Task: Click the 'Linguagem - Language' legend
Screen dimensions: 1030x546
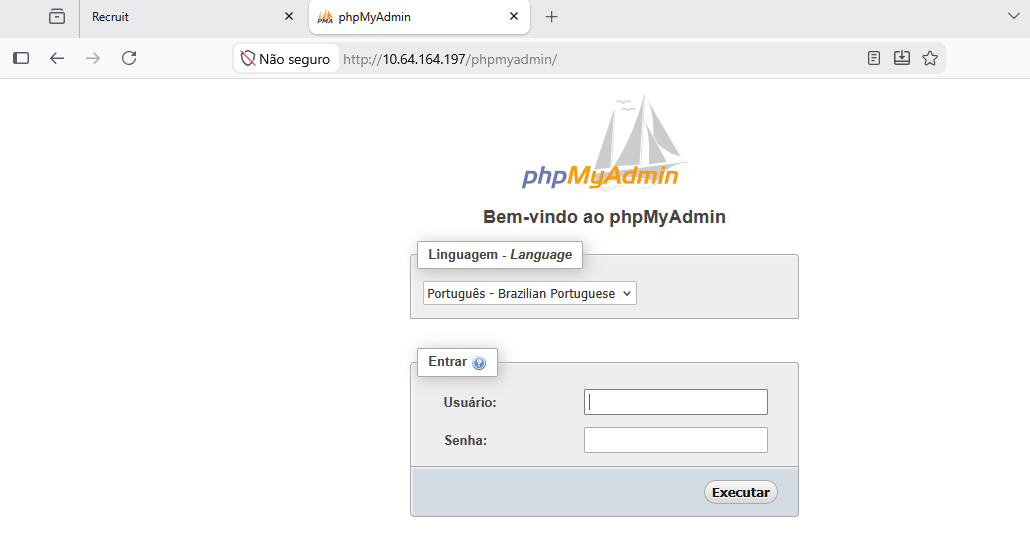Action: (x=500, y=254)
